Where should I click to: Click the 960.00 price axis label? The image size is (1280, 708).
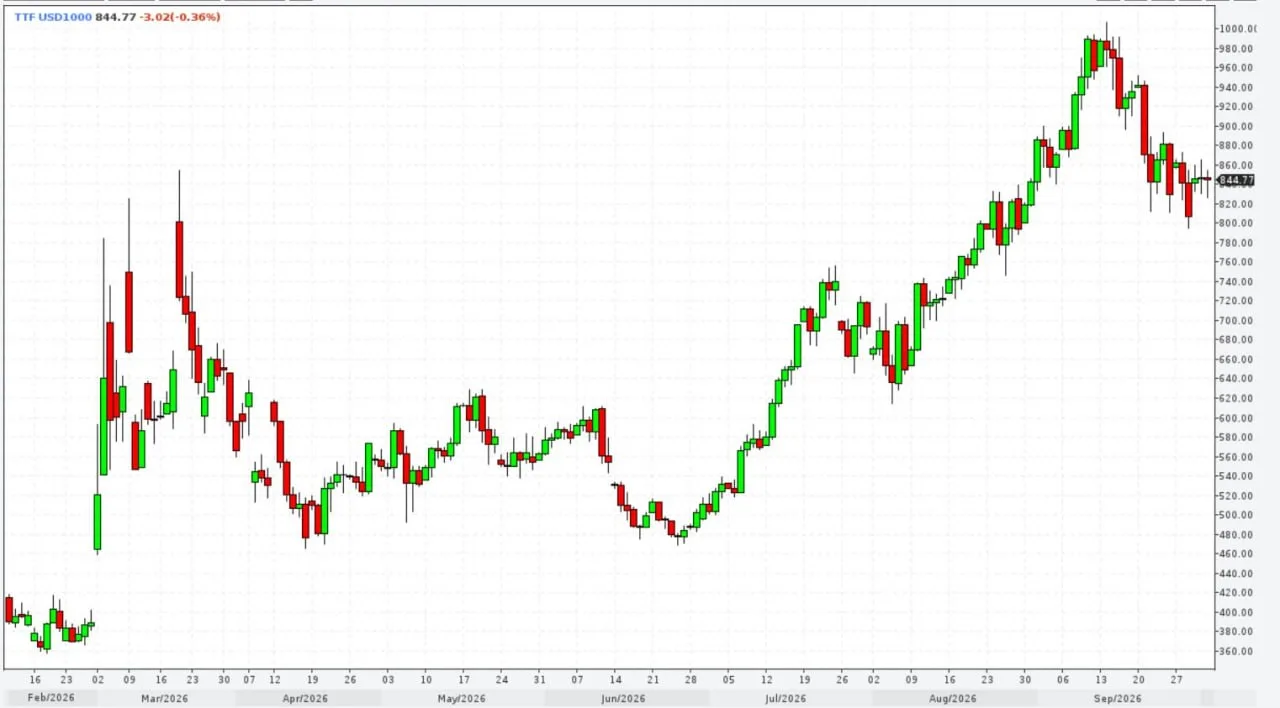coord(1237,68)
